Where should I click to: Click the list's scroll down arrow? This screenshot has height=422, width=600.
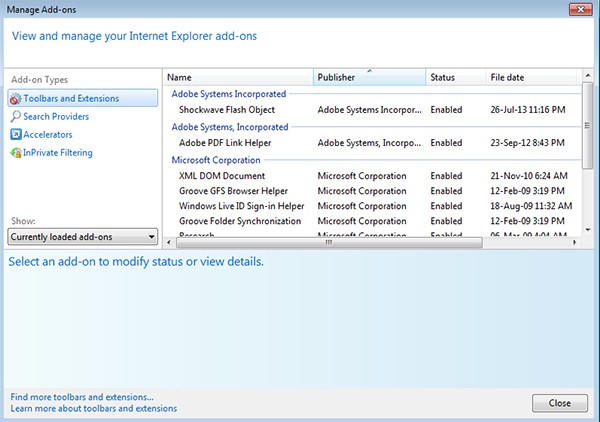coord(587,230)
